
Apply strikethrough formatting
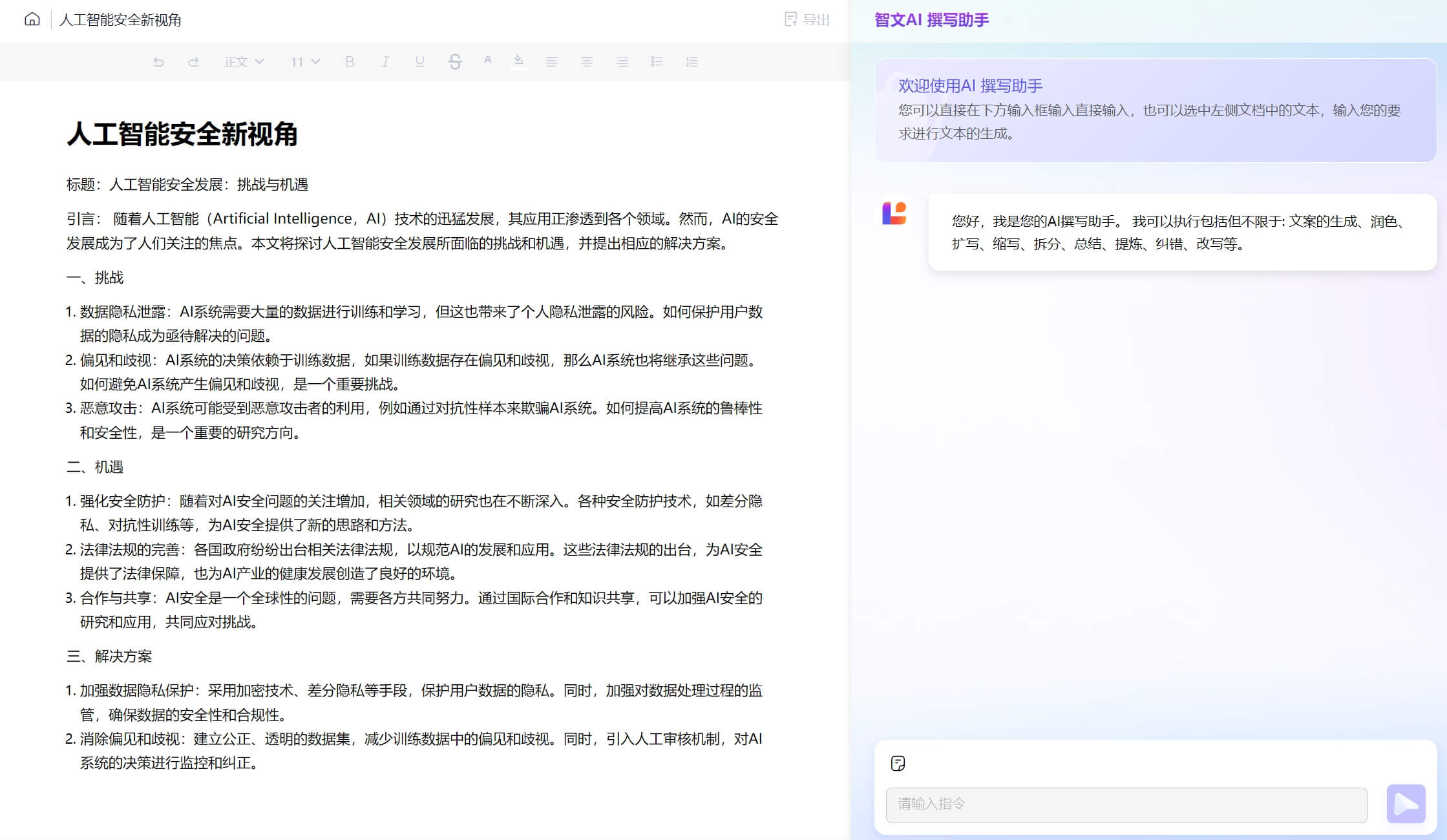(455, 62)
